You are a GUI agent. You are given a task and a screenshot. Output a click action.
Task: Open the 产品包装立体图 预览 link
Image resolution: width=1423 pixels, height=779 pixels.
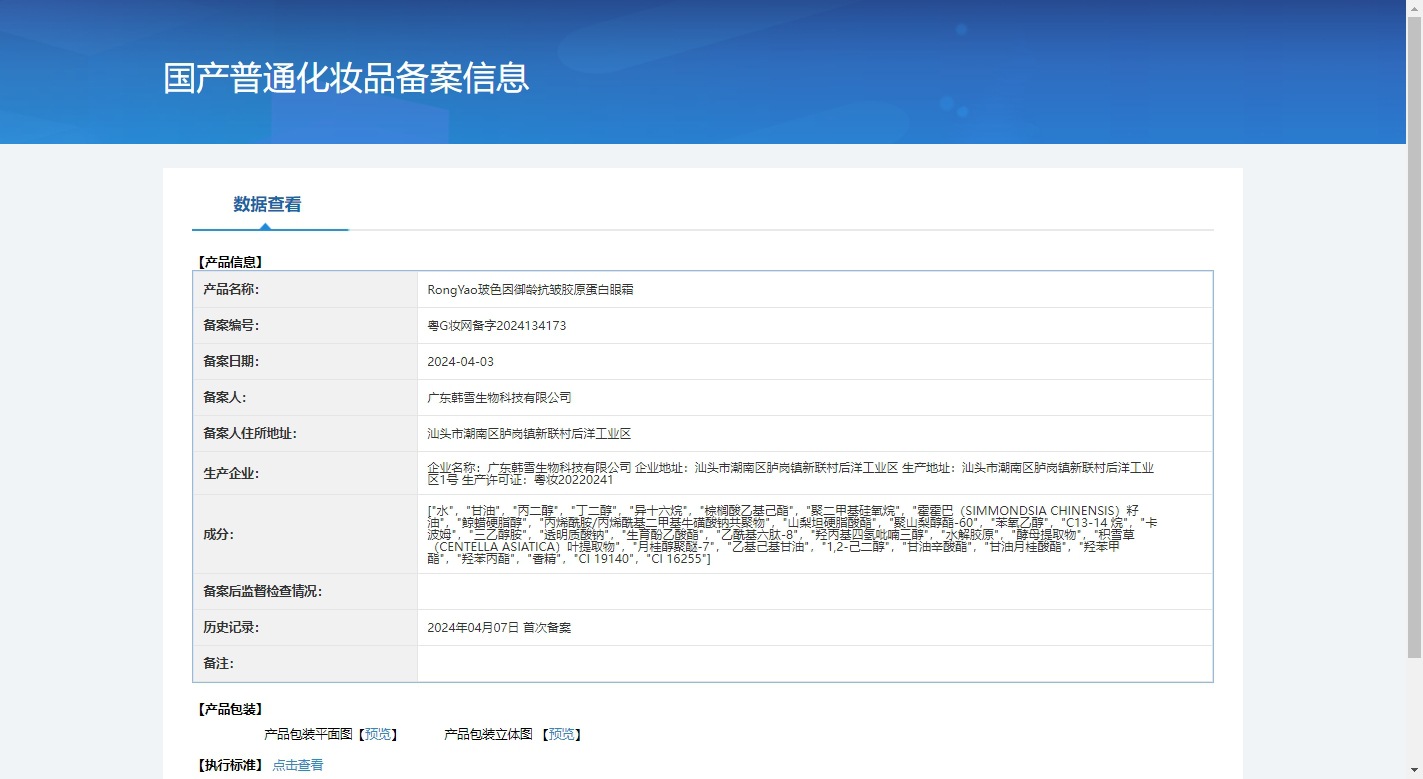tap(562, 734)
